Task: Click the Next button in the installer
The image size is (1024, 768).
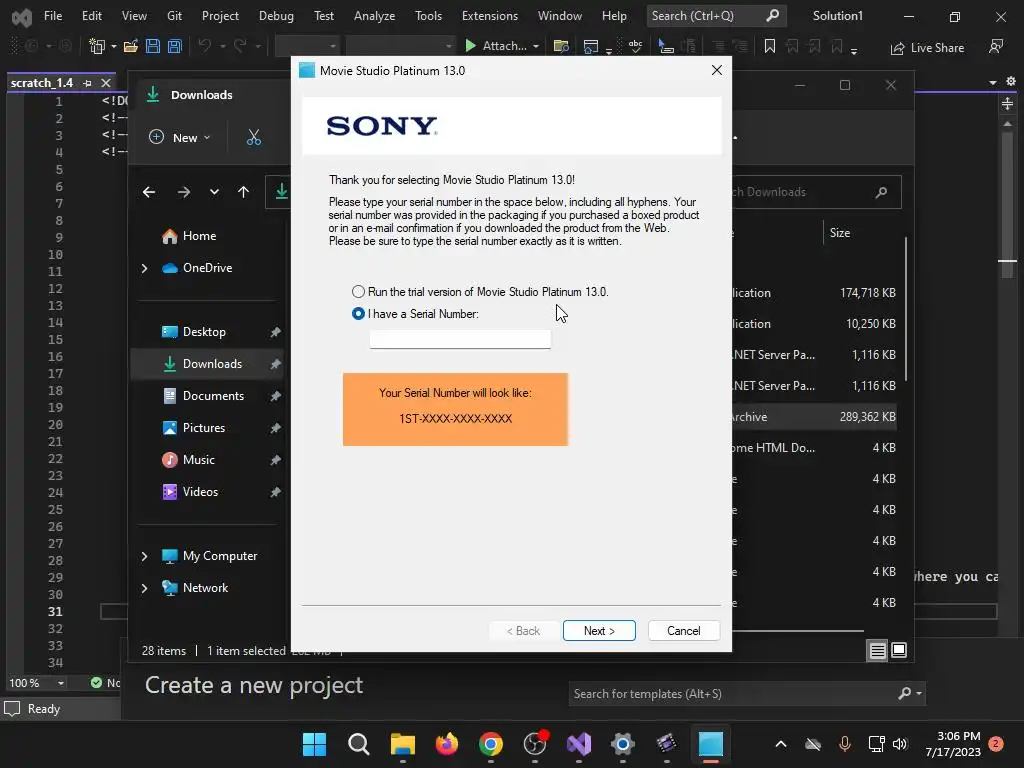Action: (599, 631)
